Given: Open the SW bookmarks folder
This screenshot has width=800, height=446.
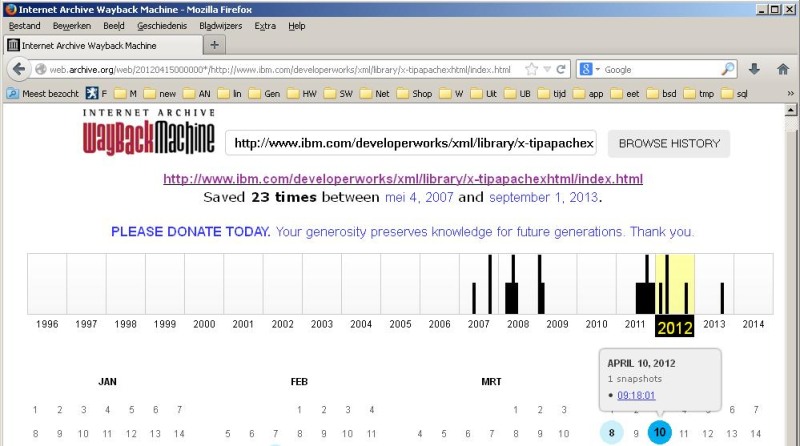Looking at the screenshot, I should point(339,93).
